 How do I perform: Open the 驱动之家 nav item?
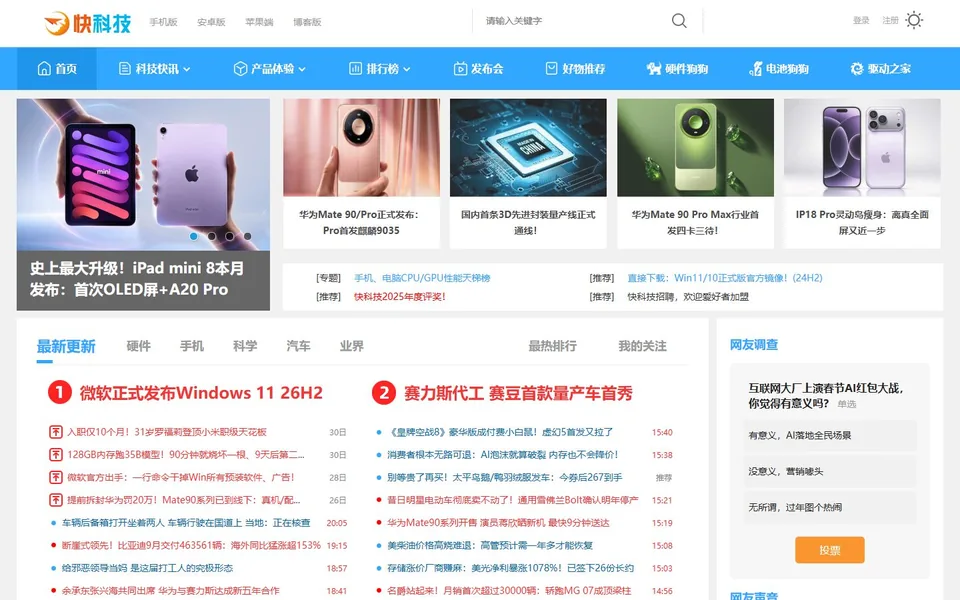pyautogui.click(x=880, y=69)
